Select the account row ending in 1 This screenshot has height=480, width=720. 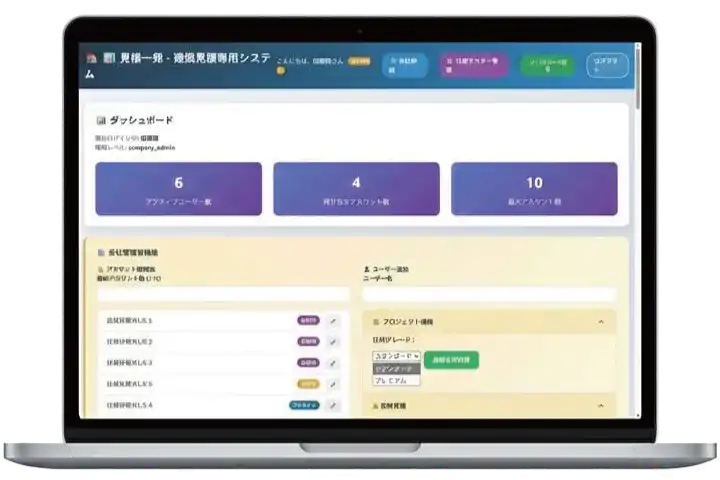click(x=223, y=321)
